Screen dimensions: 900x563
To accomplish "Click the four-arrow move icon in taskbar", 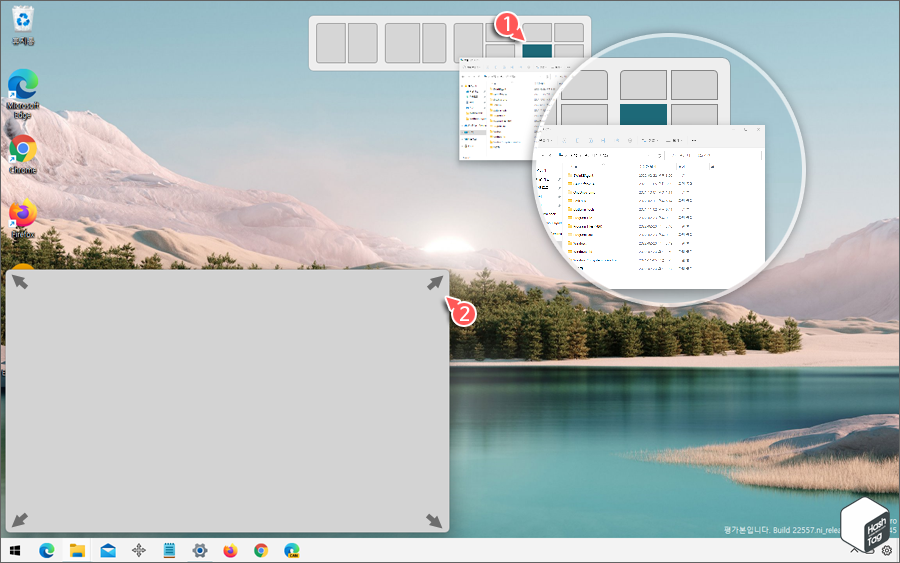I will 138,551.
